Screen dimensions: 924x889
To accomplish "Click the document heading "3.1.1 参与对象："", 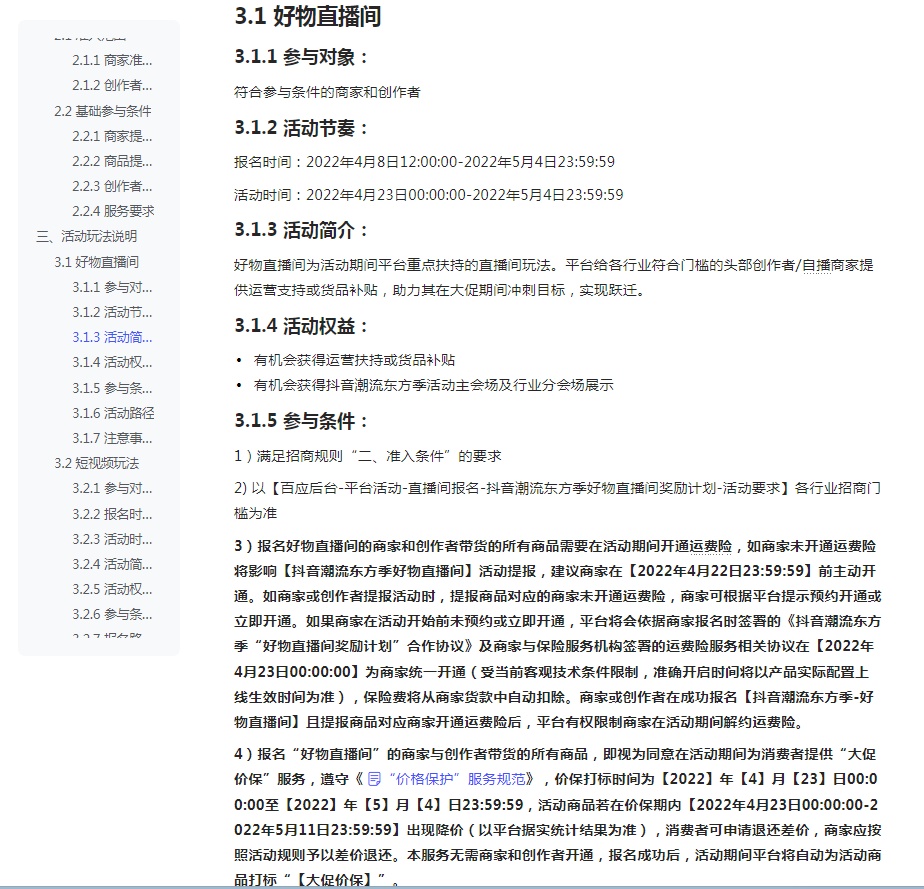I will coord(301,57).
